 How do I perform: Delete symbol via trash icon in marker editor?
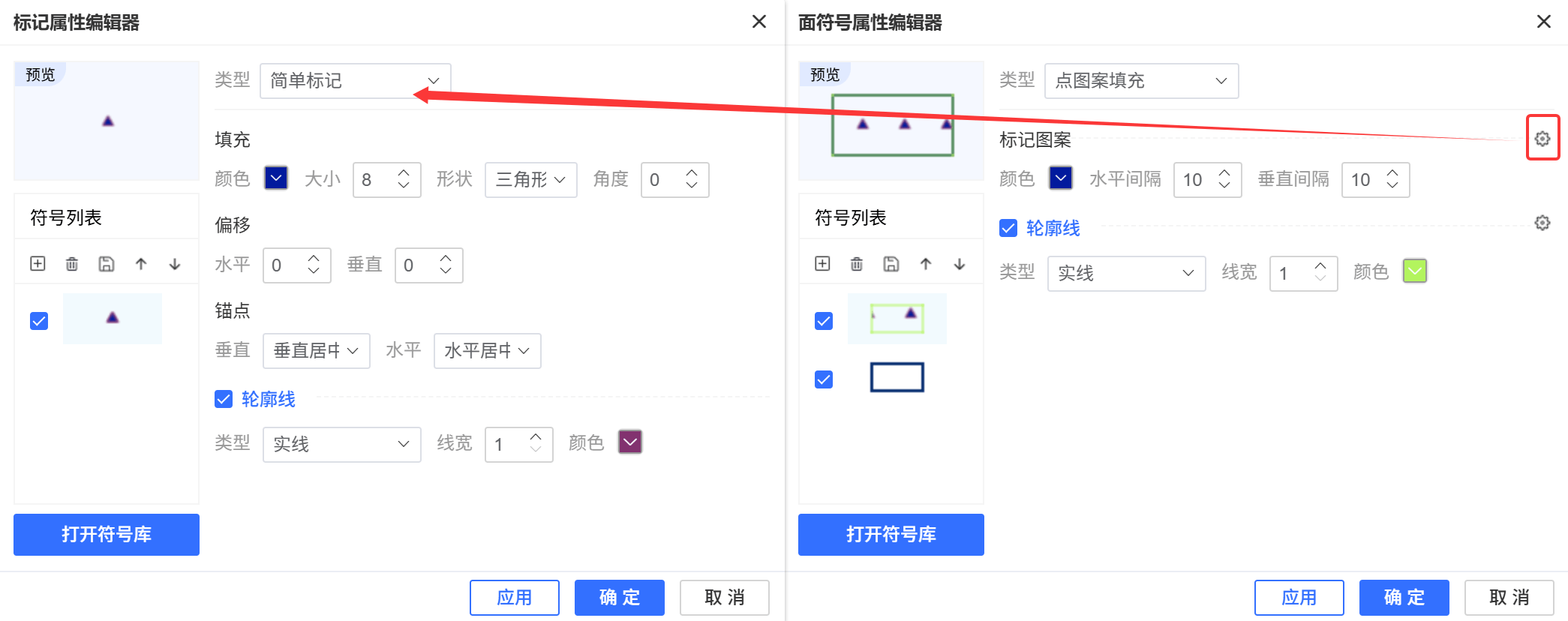pos(72,264)
